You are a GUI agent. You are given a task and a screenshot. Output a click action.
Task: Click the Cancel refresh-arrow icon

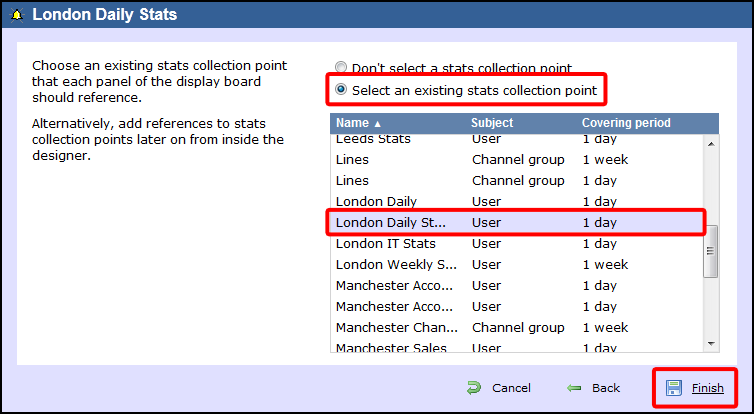473,388
